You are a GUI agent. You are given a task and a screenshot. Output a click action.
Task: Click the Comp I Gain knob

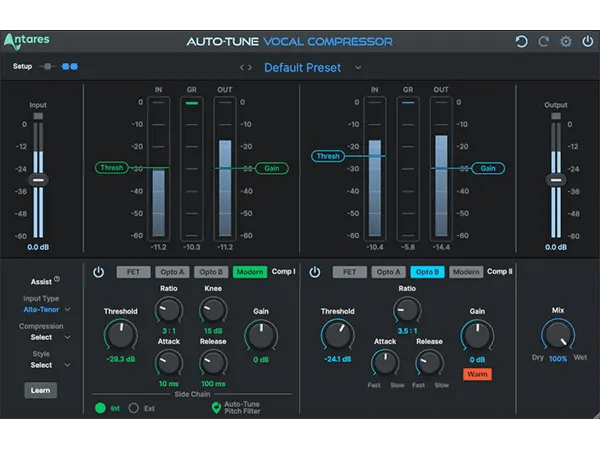[x=261, y=335]
